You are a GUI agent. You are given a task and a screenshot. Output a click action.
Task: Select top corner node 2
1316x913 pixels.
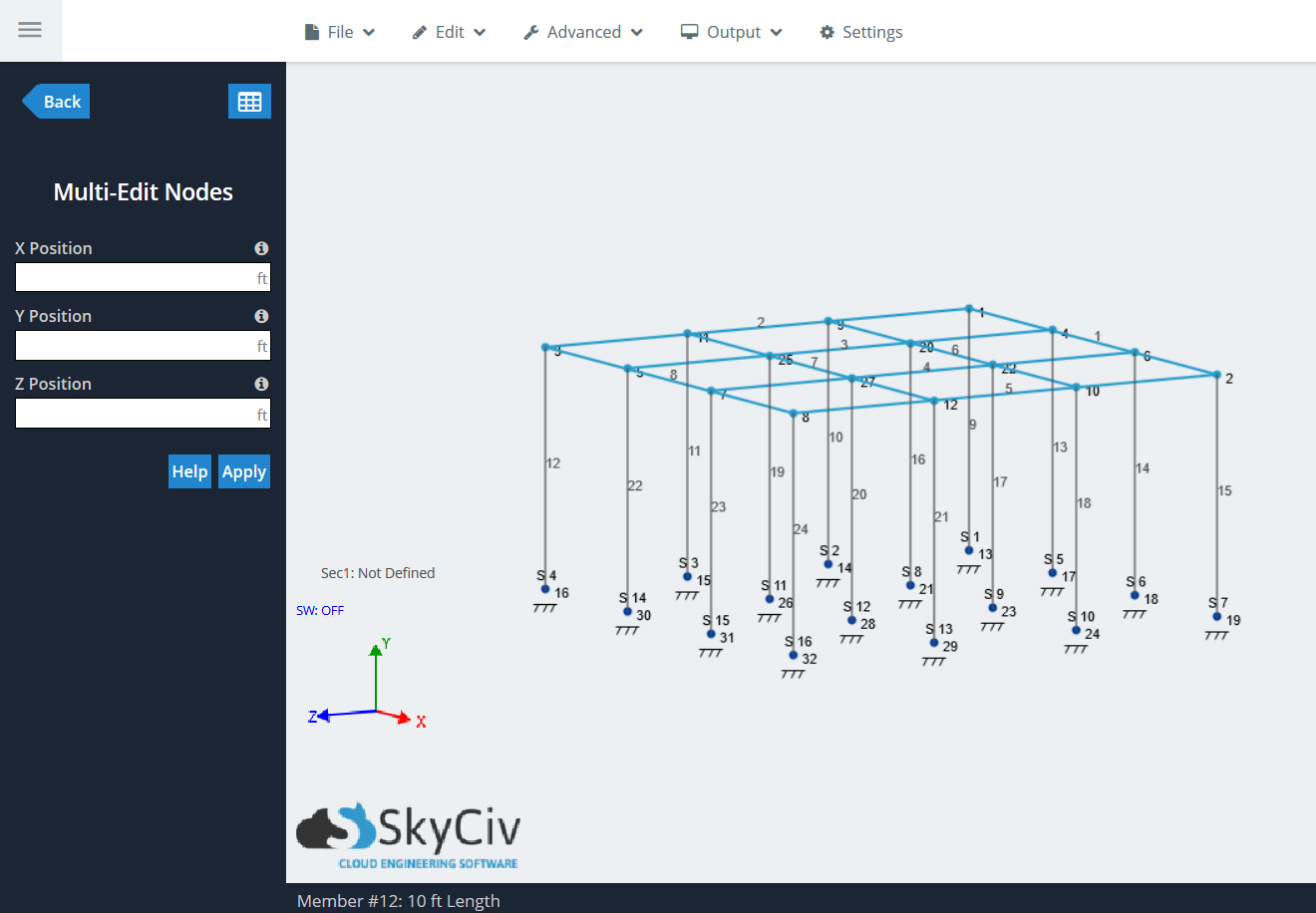pyautogui.click(x=1217, y=375)
